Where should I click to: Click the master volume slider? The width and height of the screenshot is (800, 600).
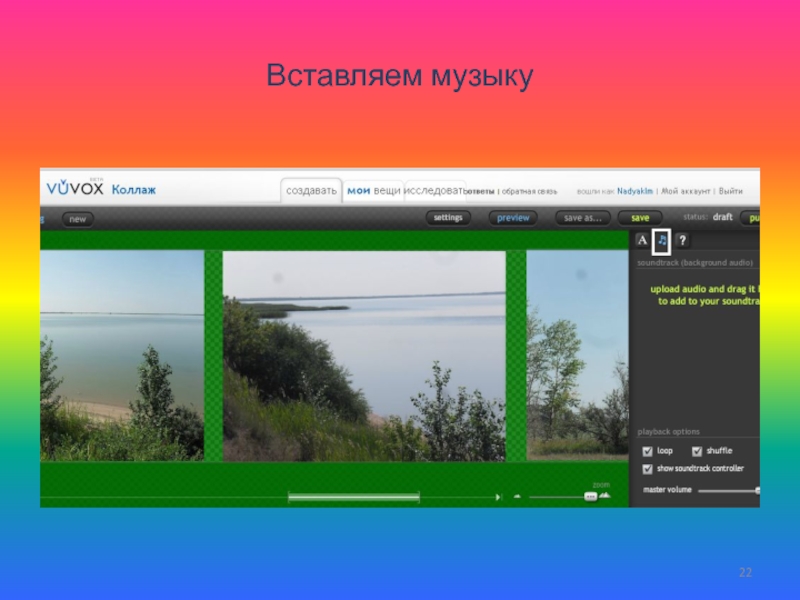(x=729, y=490)
